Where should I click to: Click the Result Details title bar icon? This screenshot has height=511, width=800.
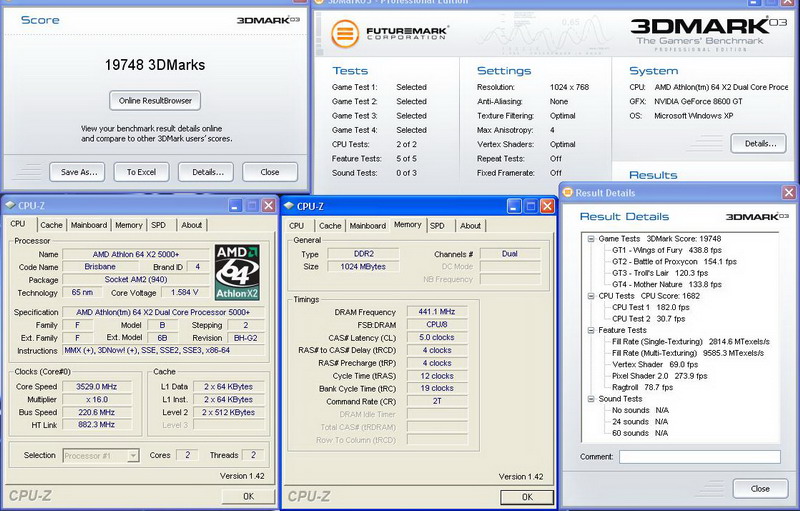pyautogui.click(x=567, y=192)
